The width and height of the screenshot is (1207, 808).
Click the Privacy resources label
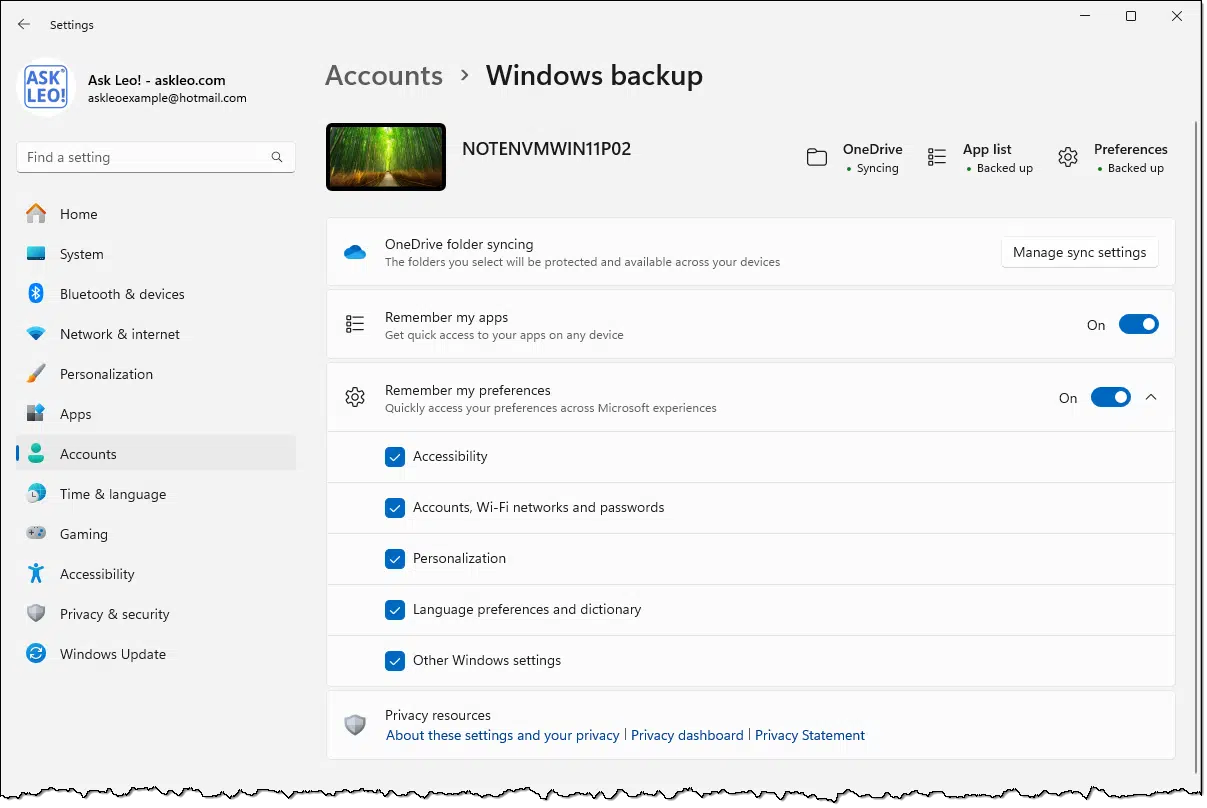coord(438,715)
